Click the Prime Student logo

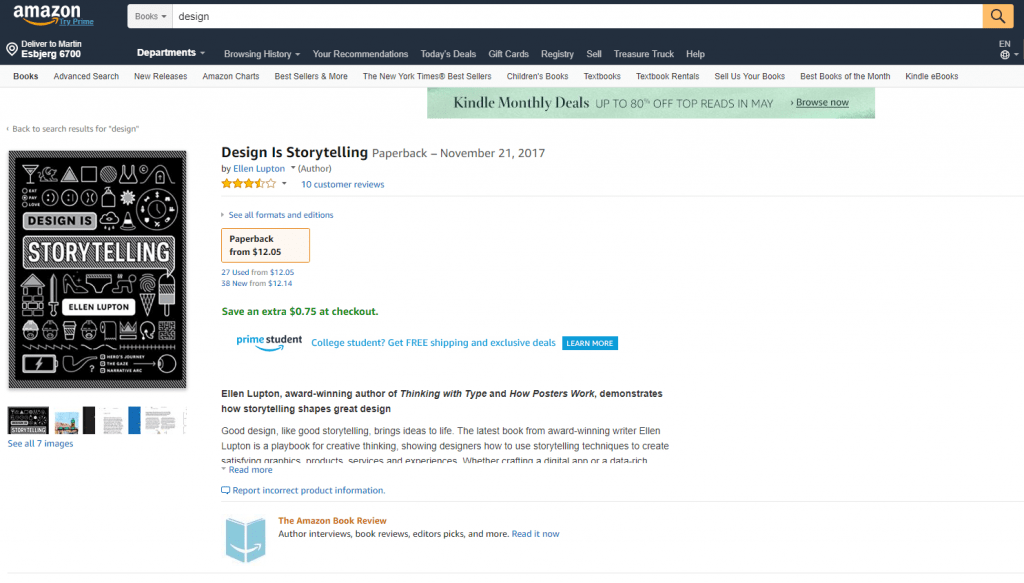(x=266, y=342)
